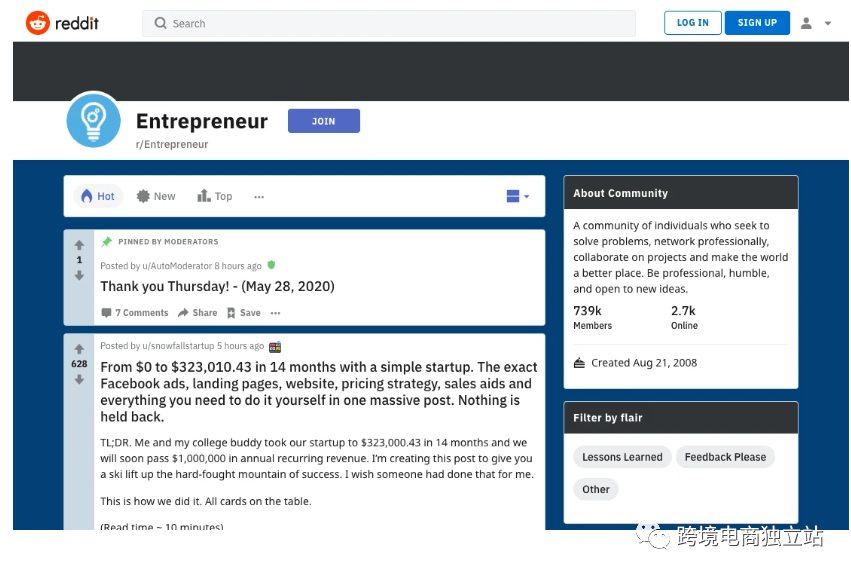Filter by Lessons Learned flair
This screenshot has height=574, width=851.
coord(622,457)
